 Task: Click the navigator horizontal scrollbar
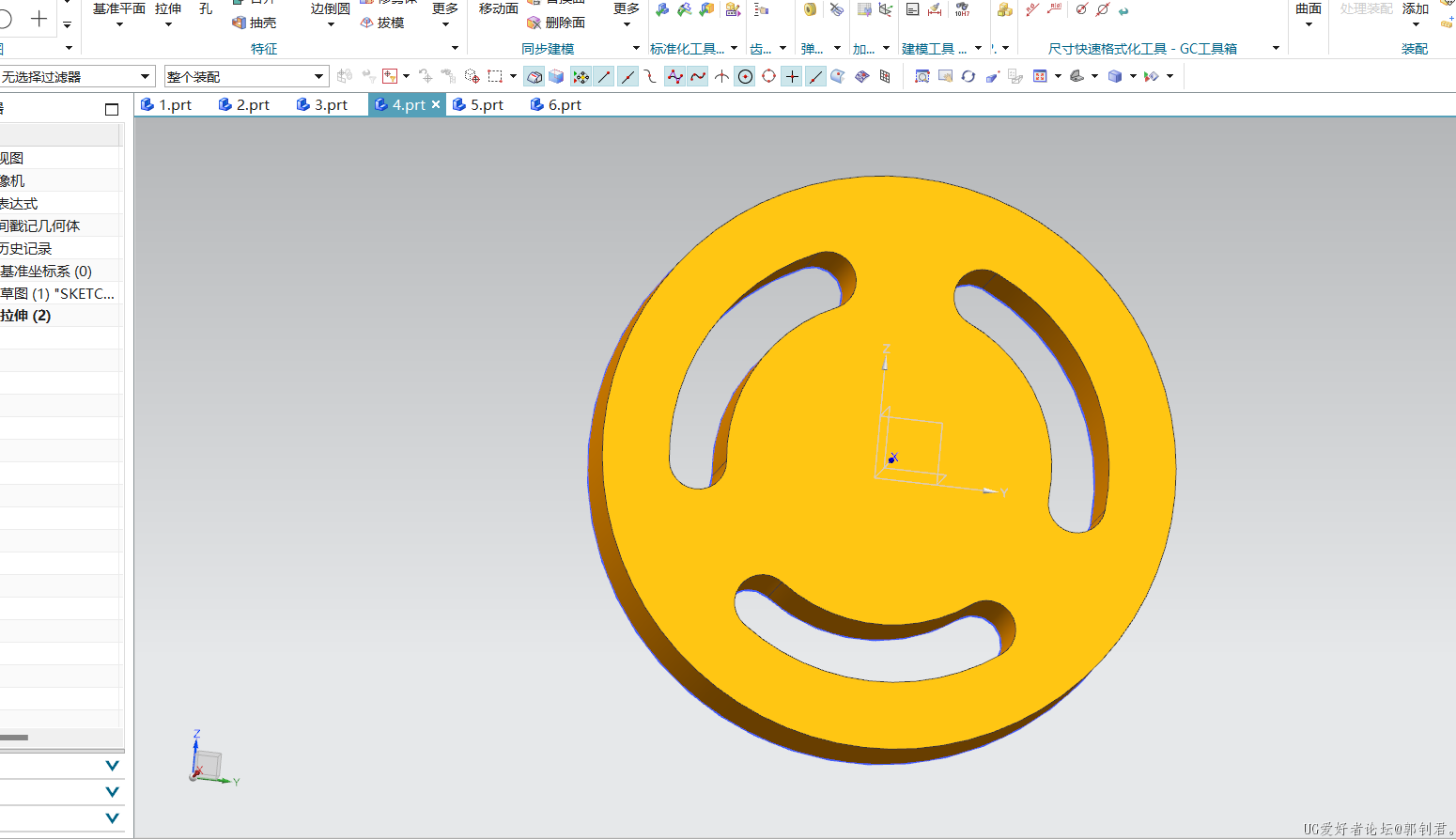tap(14, 738)
